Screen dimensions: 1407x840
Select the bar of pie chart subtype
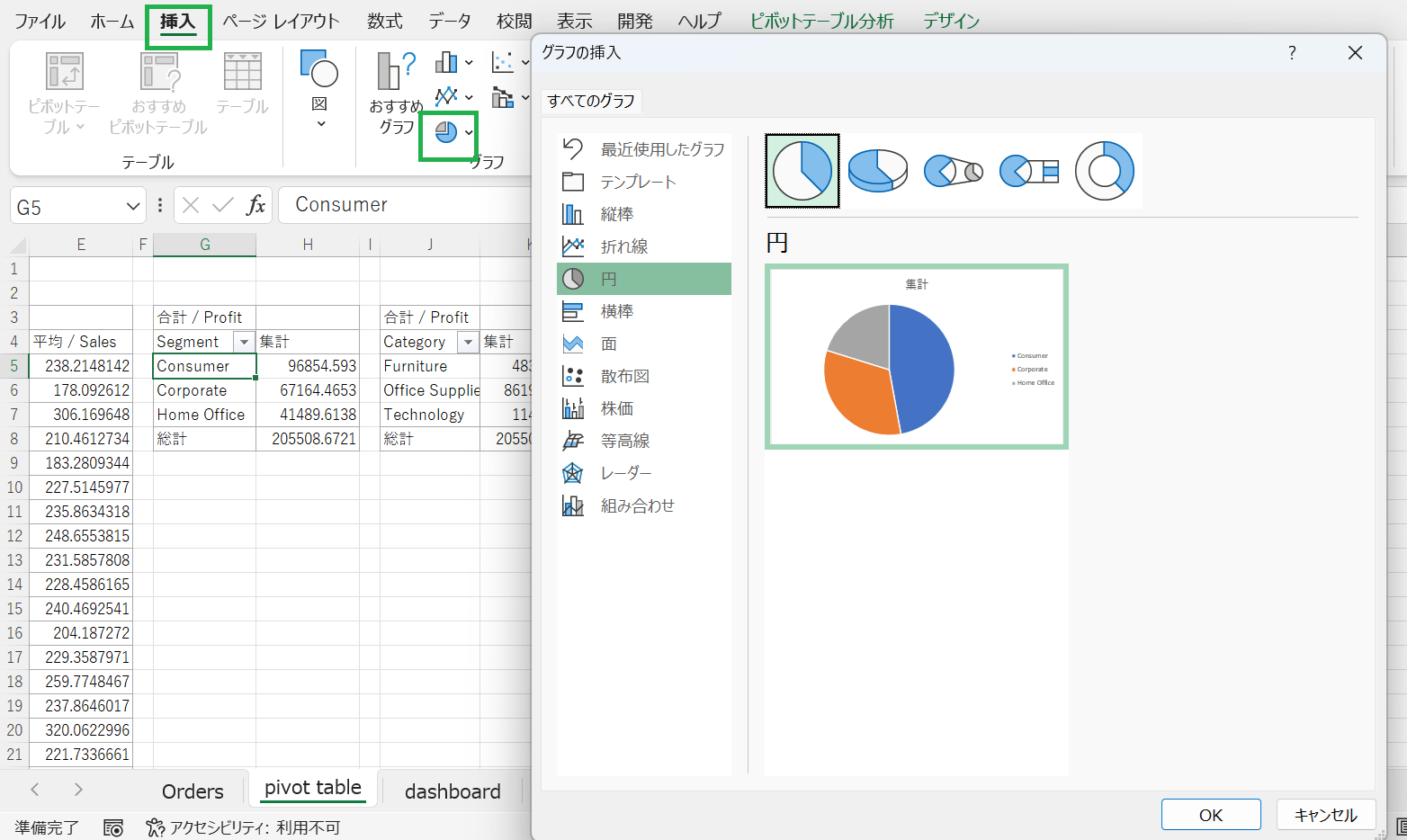tap(1029, 171)
